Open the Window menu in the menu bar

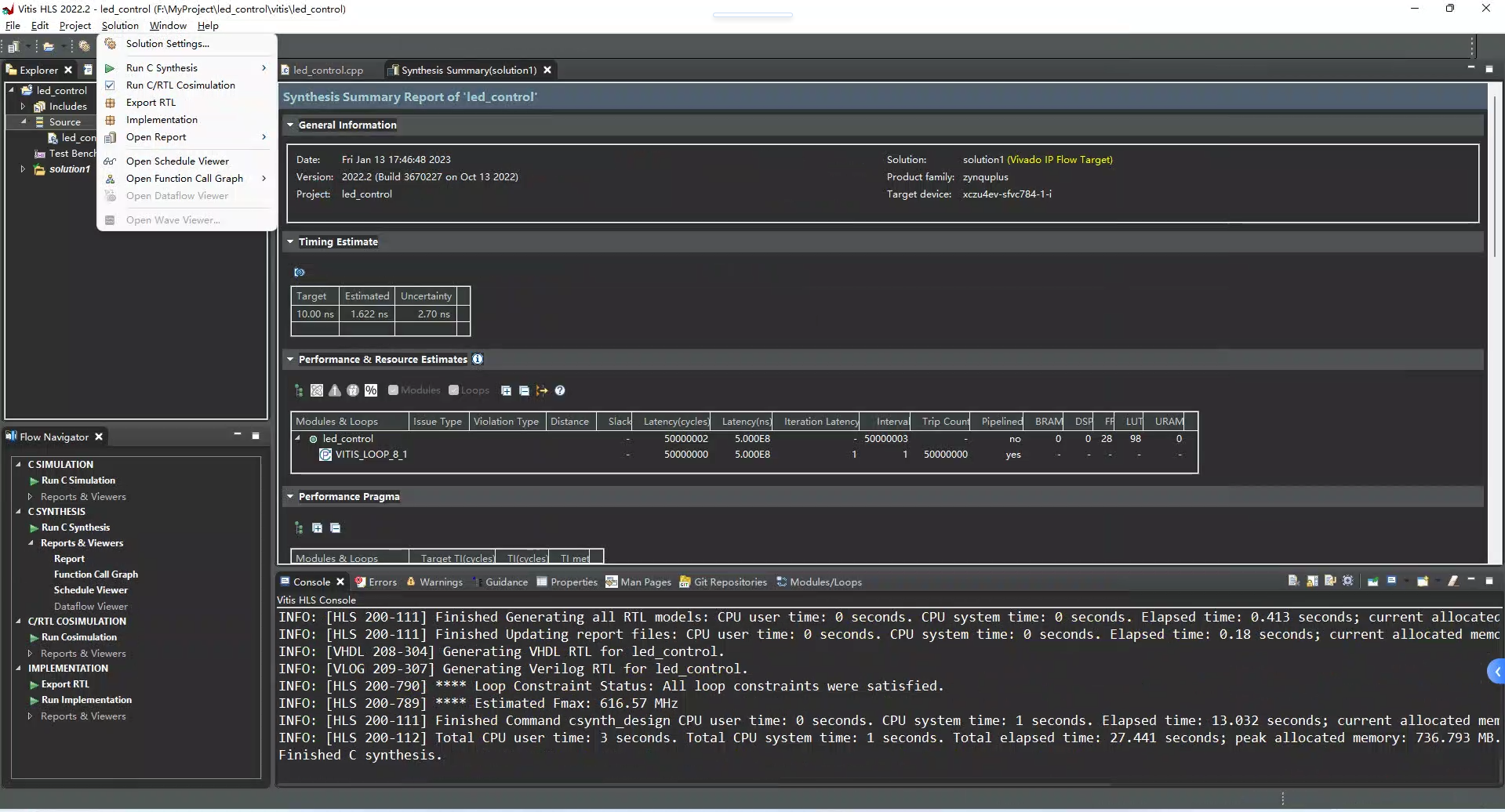pyautogui.click(x=168, y=26)
